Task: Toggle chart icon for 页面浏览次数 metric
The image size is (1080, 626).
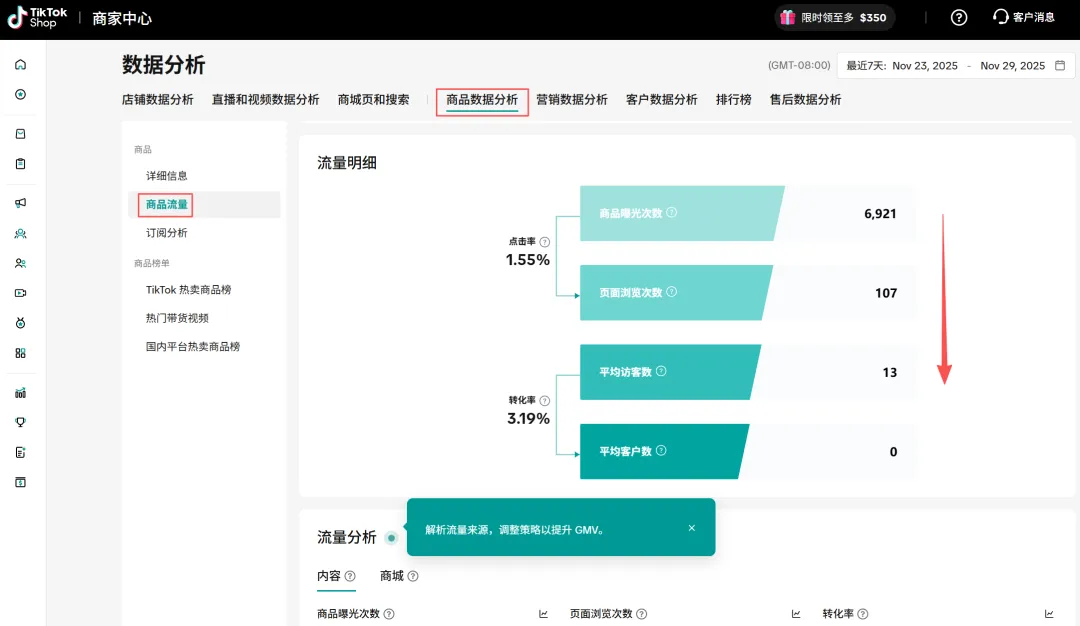Action: (796, 614)
